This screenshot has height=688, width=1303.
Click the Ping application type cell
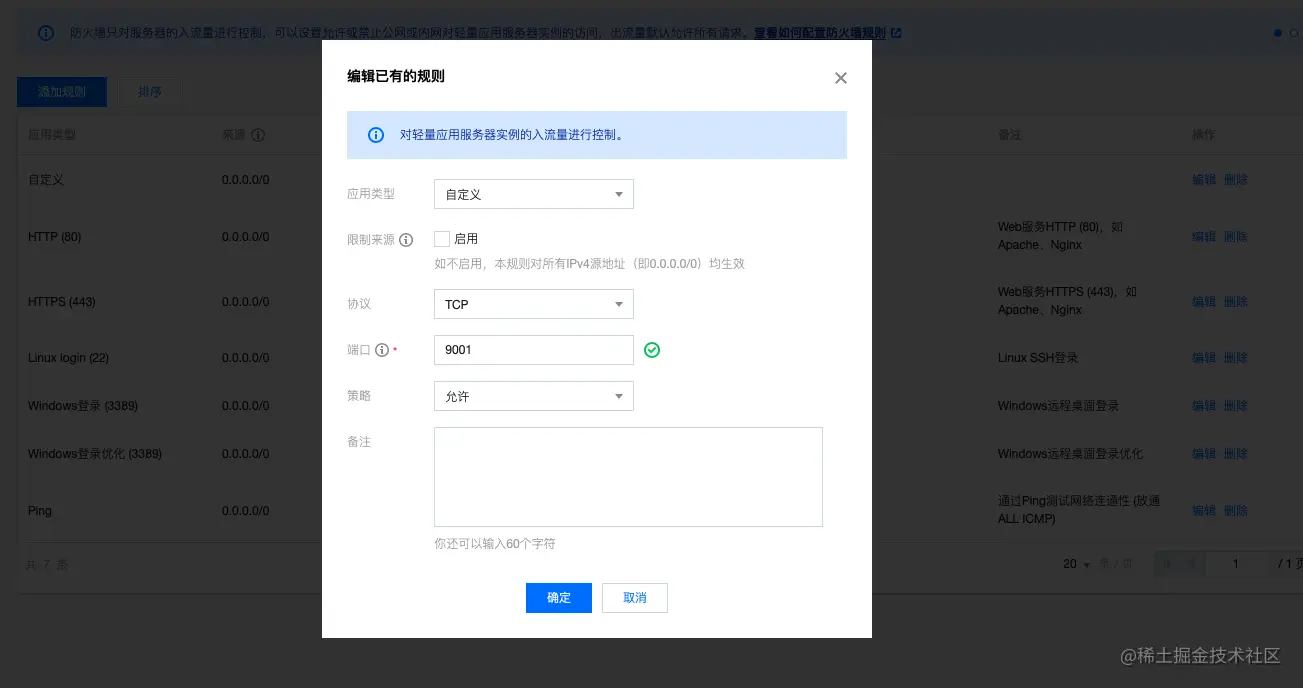coord(40,511)
